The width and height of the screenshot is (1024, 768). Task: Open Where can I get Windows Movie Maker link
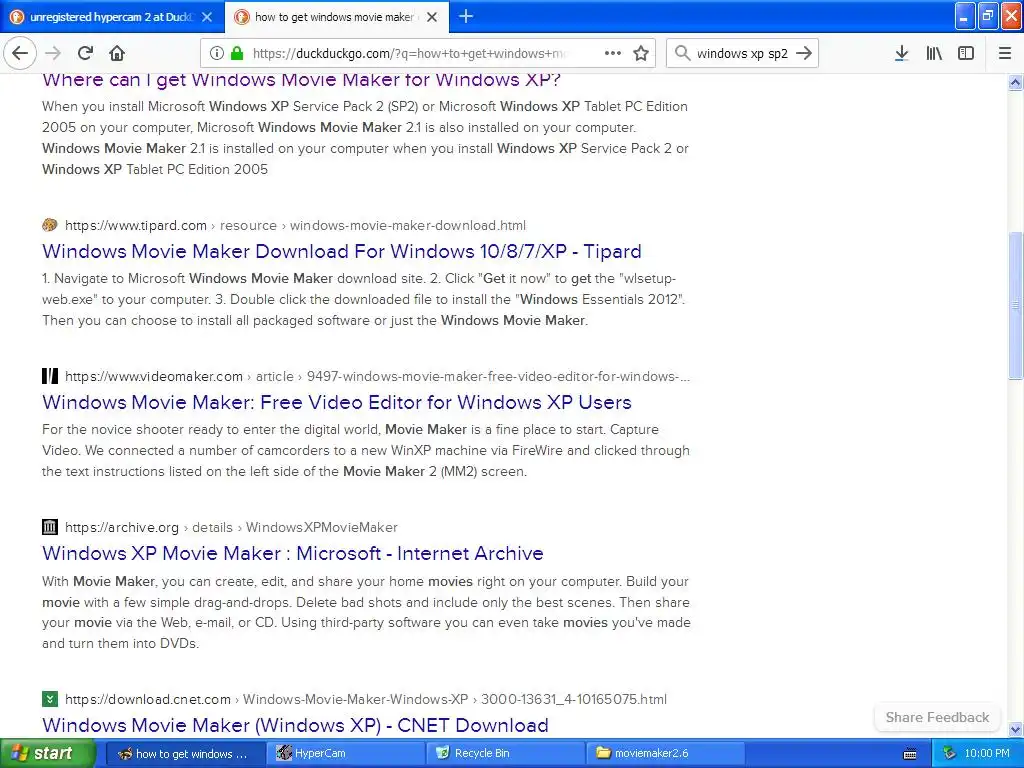(x=302, y=80)
